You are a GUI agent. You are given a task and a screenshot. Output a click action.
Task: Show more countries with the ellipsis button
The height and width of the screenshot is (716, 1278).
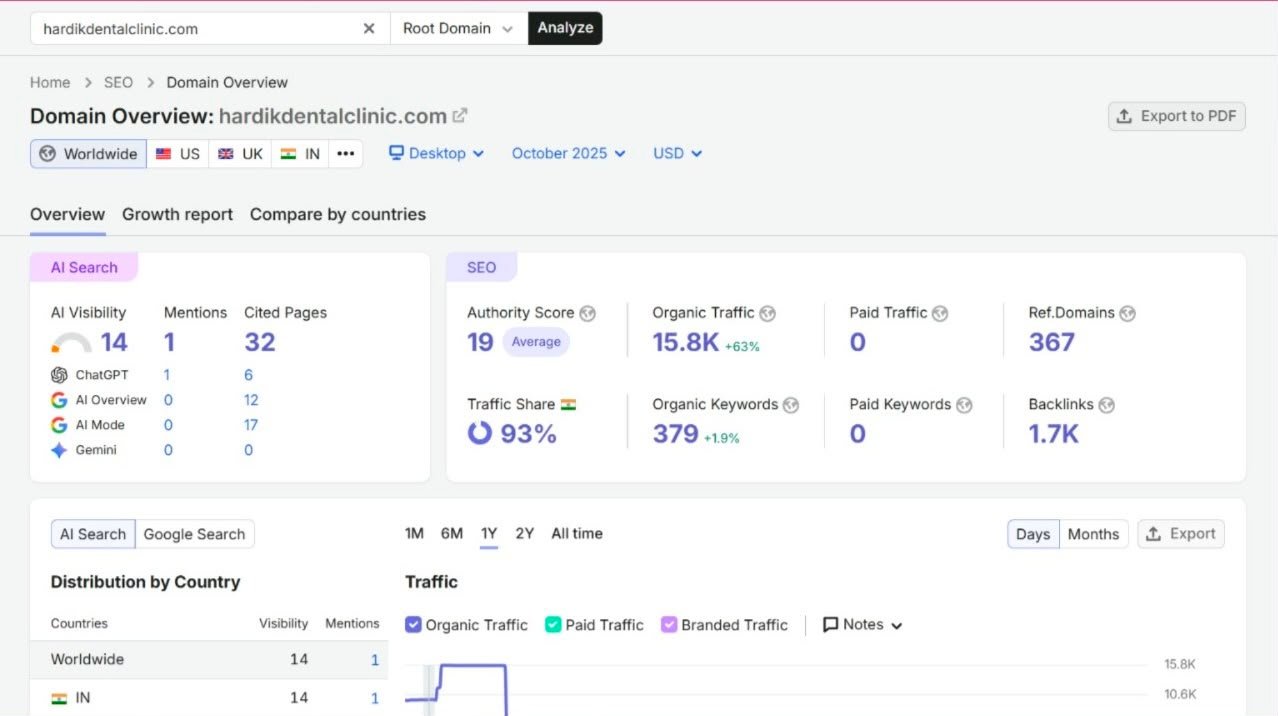[345, 153]
